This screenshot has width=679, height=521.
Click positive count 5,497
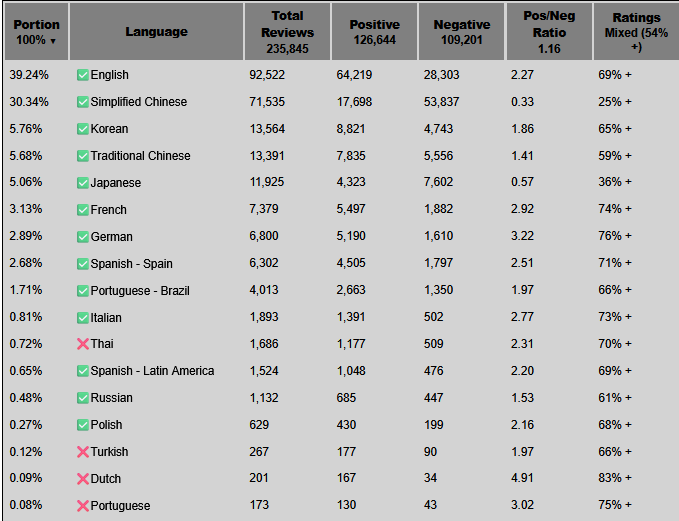(x=351, y=209)
